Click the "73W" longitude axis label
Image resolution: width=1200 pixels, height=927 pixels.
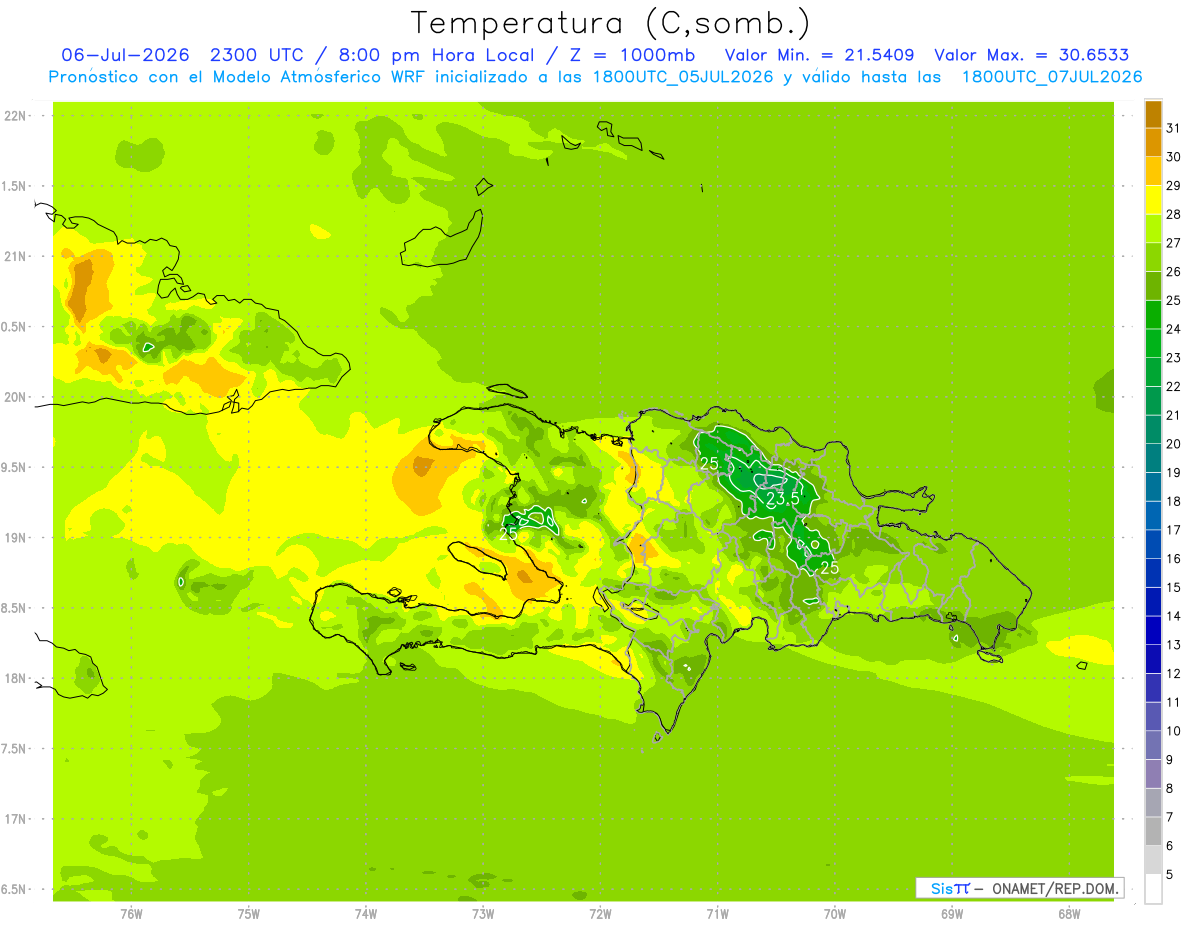coord(483,913)
